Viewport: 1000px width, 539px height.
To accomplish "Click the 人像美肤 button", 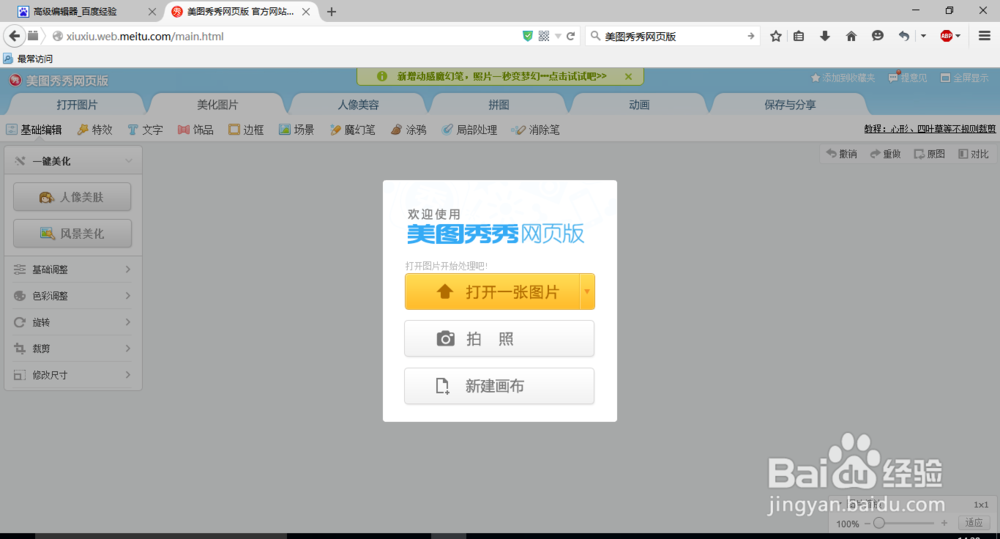I will 73,197.
